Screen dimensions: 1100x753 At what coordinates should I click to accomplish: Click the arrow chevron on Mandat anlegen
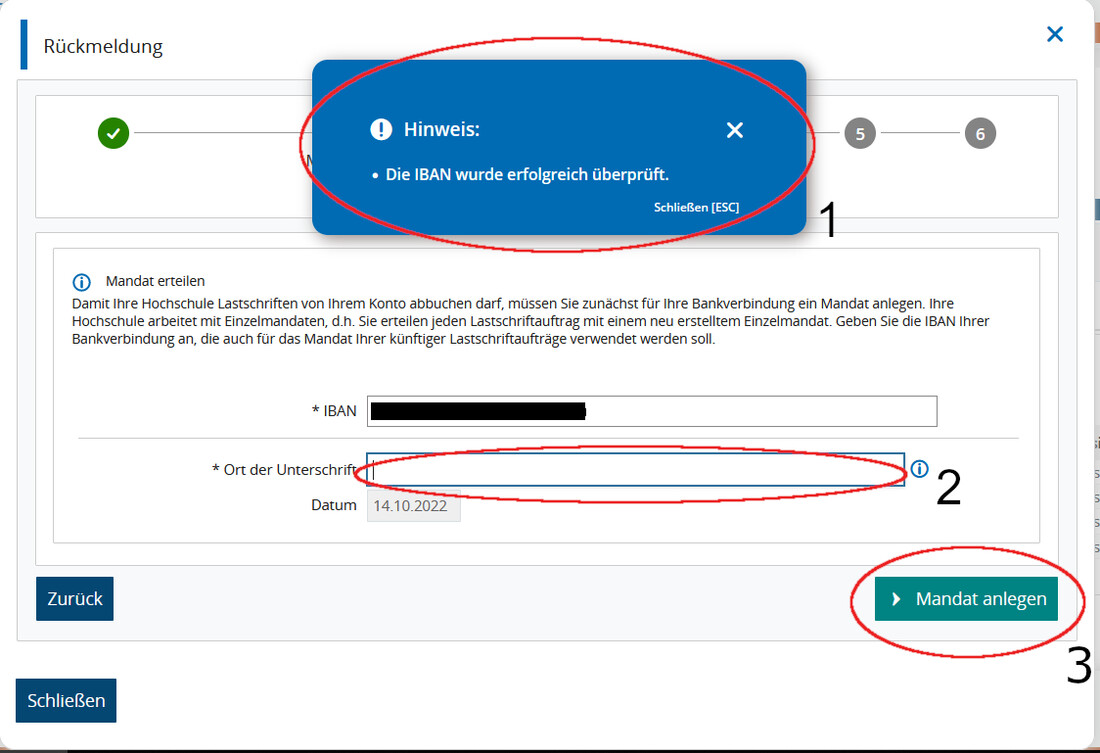896,599
